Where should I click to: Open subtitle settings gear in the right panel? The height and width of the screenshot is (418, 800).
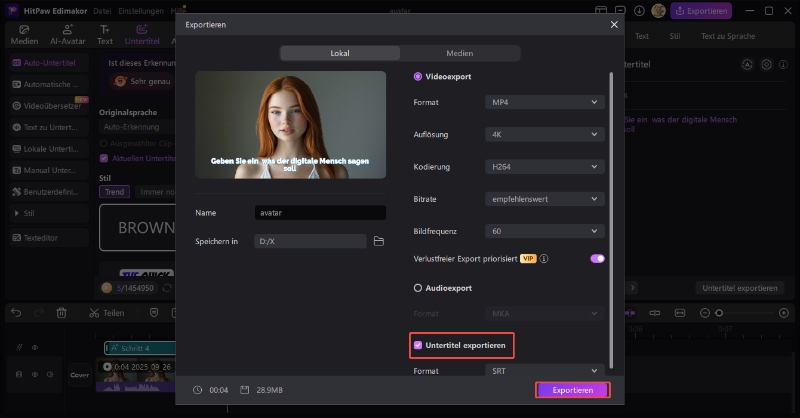[x=766, y=64]
